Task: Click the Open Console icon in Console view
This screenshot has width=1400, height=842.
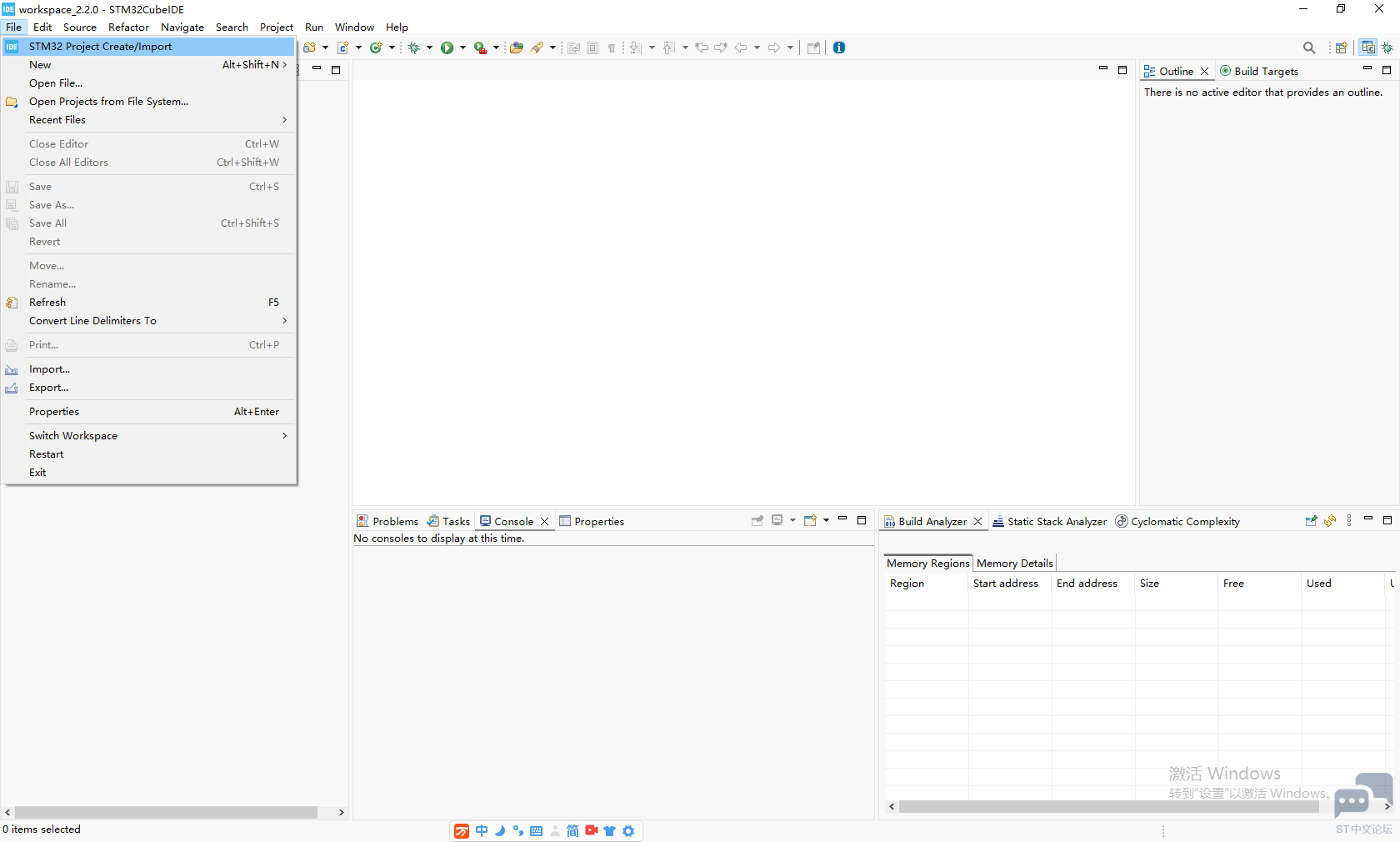Action: coord(809,520)
